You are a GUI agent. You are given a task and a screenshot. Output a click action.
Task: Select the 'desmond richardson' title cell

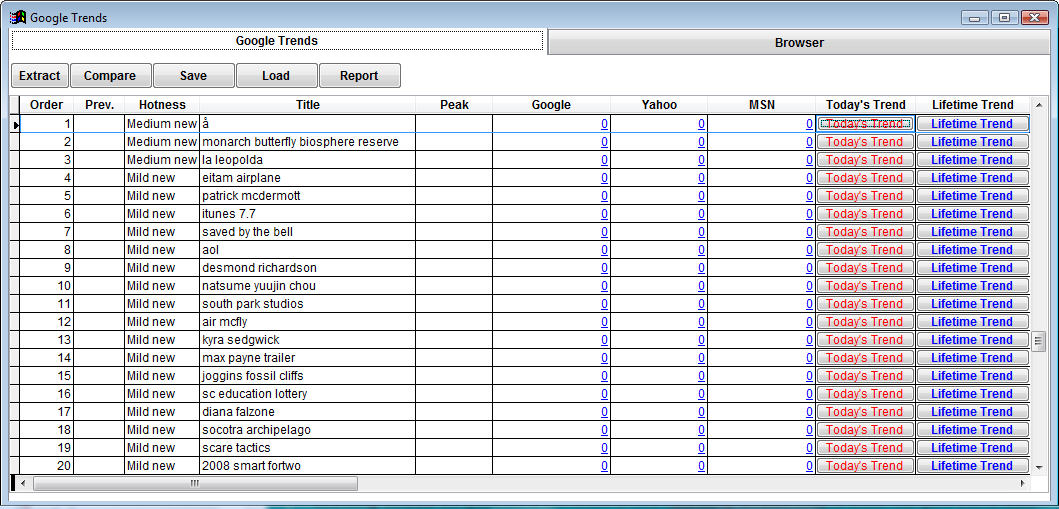307,268
